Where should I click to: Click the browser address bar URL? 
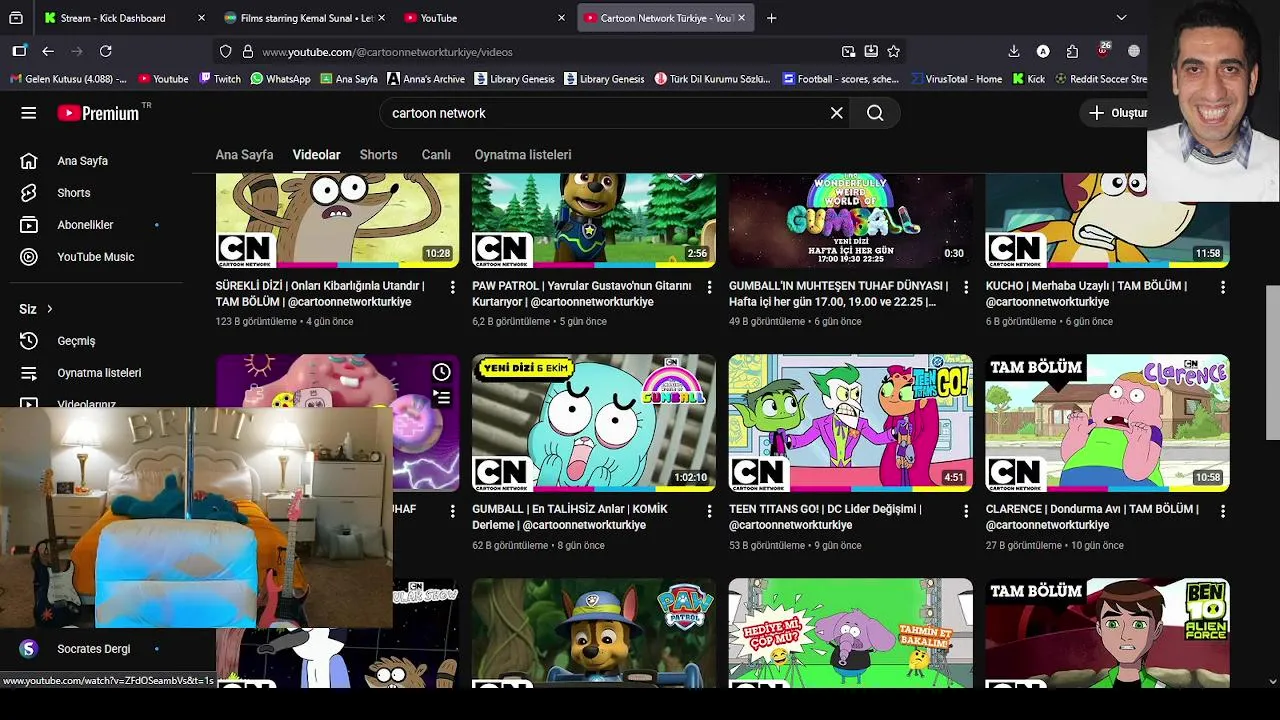(388, 52)
